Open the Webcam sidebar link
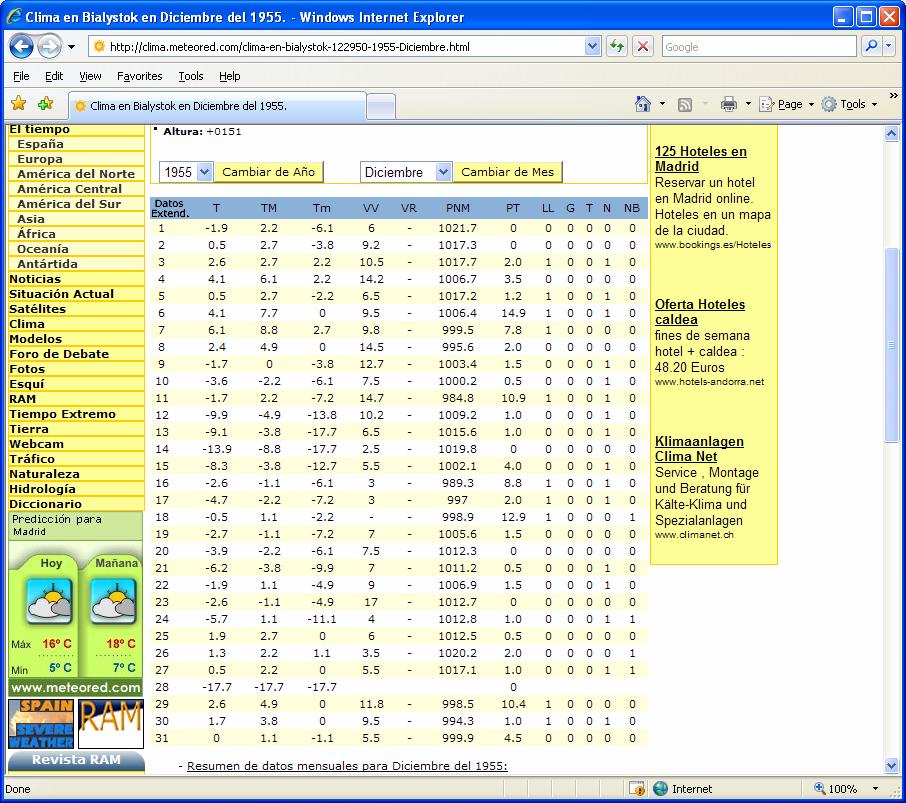This screenshot has height=803, width=906. click(36, 444)
